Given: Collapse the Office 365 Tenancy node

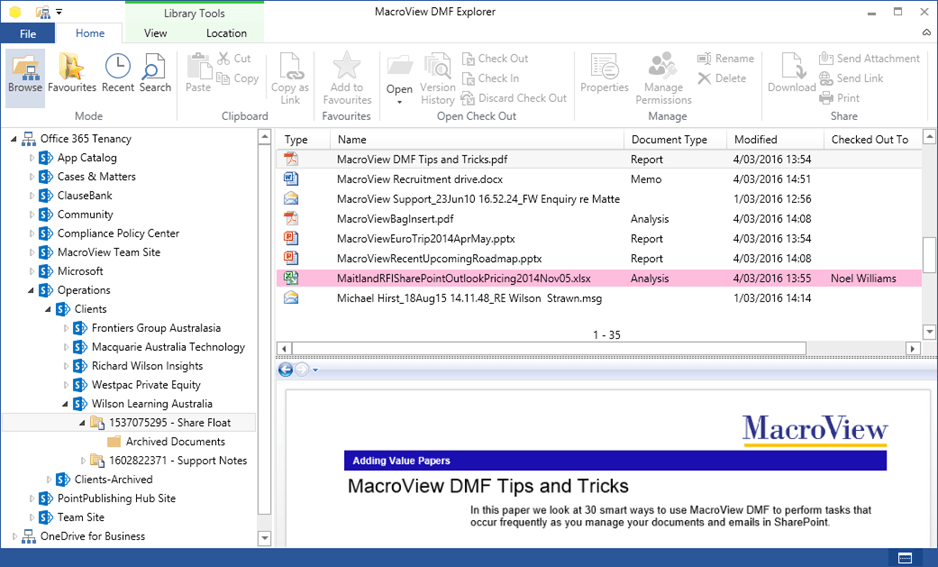Looking at the screenshot, I should (x=13, y=139).
